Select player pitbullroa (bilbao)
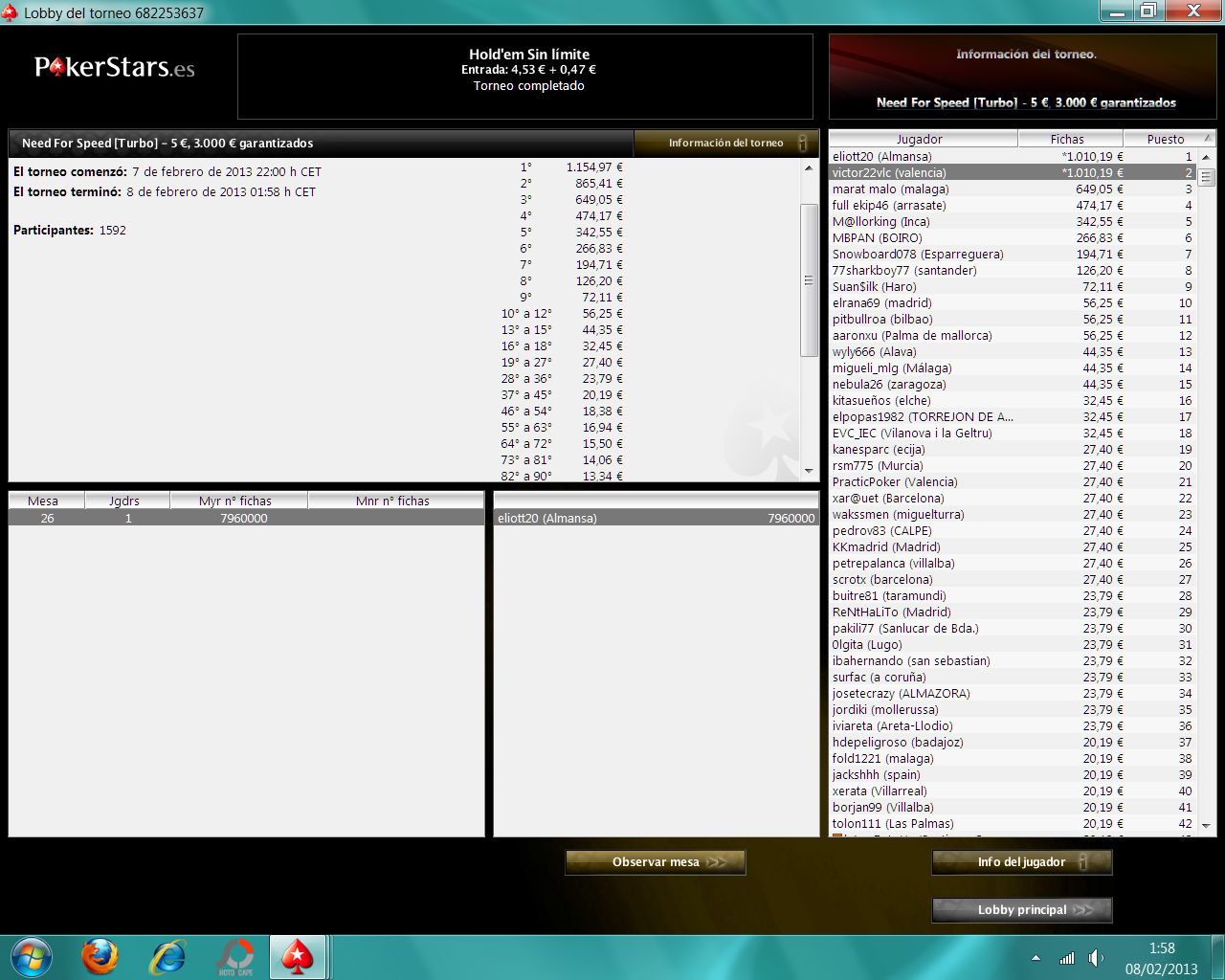Image resolution: width=1225 pixels, height=980 pixels. [x=1013, y=320]
